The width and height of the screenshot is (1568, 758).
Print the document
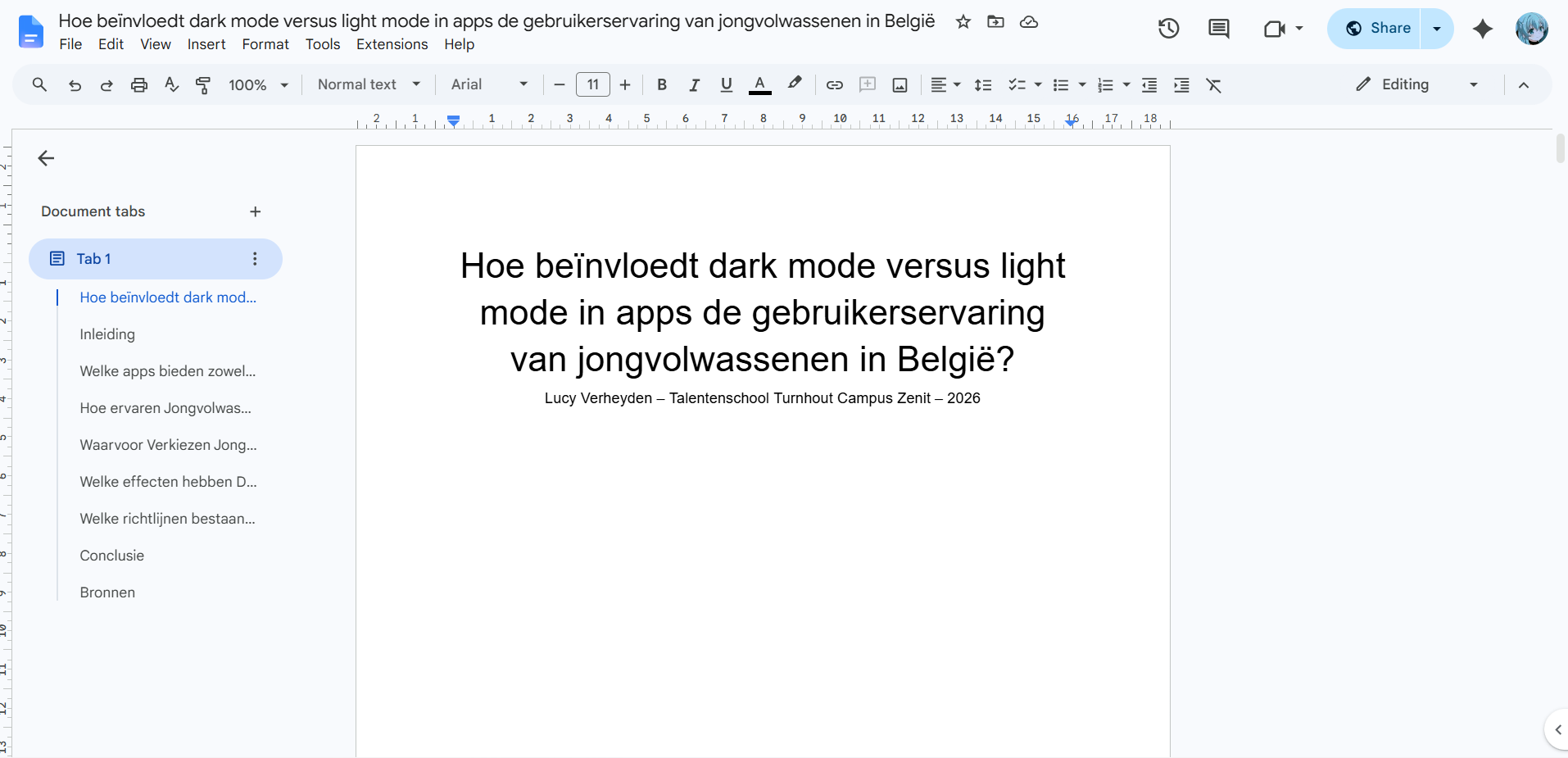(139, 84)
